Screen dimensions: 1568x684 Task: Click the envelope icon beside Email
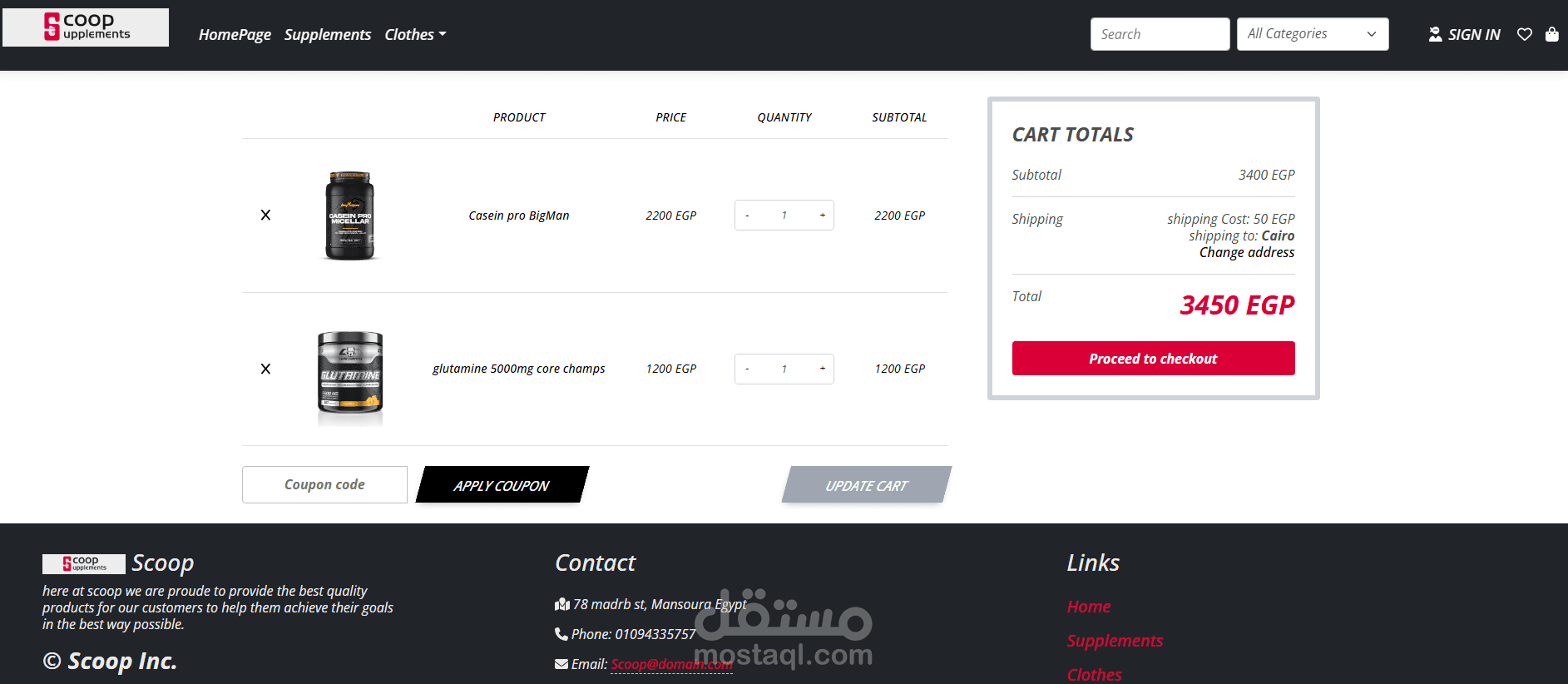pyautogui.click(x=561, y=664)
